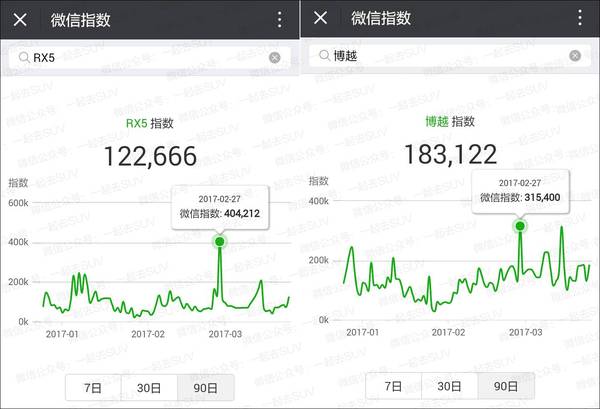This screenshot has width=600, height=409.
Task: Click the 2017-02 axis label in RX5 chart
Action: pyautogui.click(x=148, y=334)
